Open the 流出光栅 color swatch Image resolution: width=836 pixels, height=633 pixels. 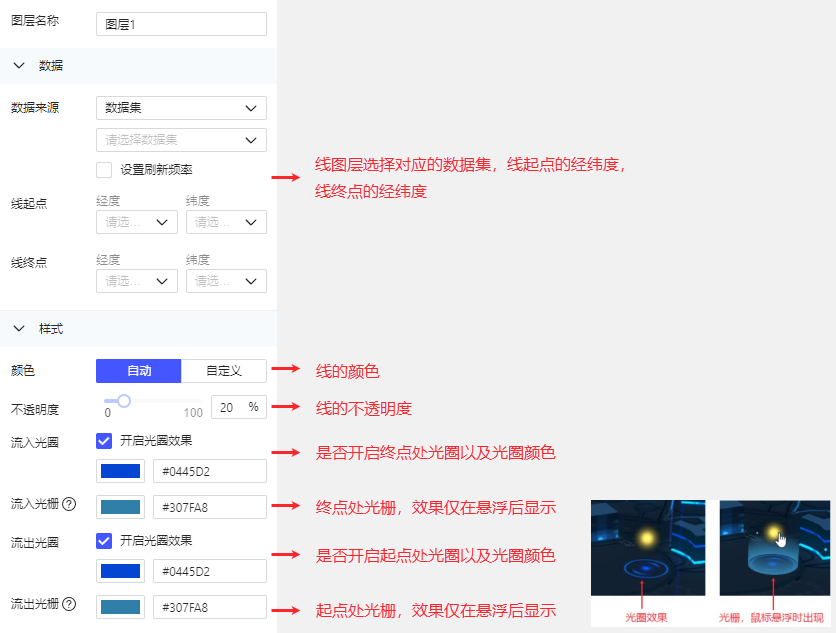(x=120, y=607)
